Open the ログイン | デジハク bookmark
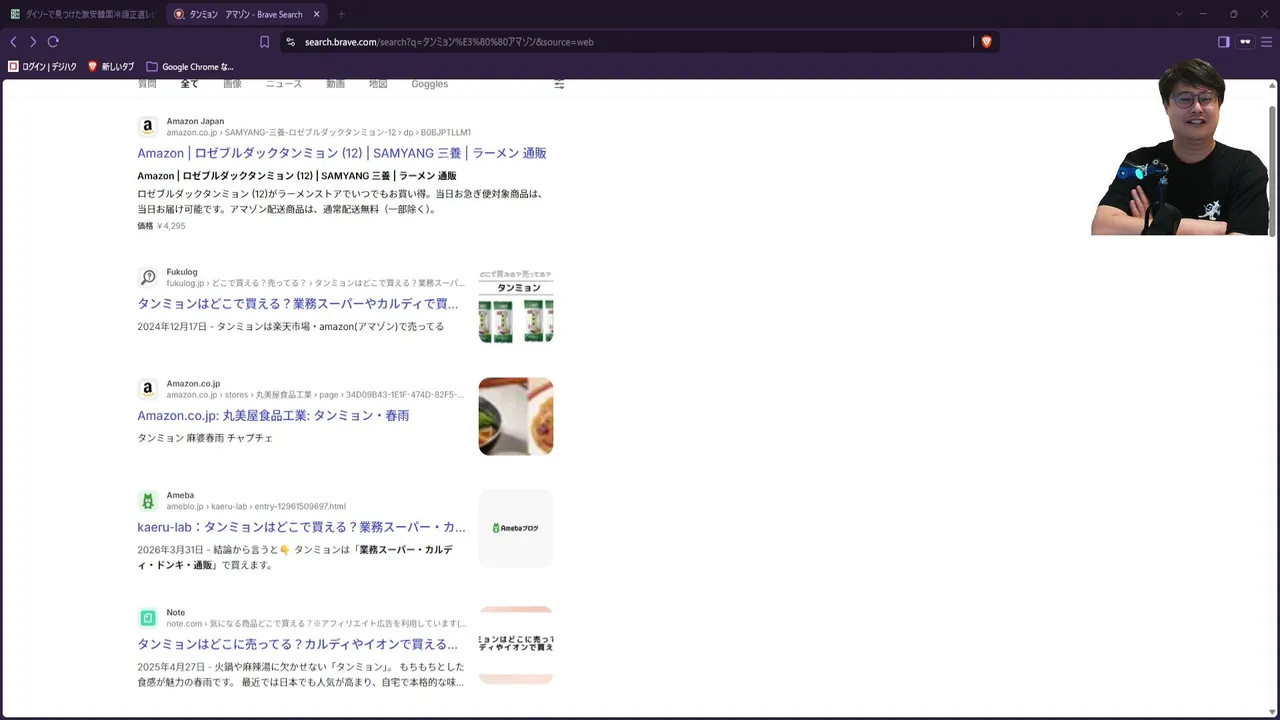This screenshot has width=1280, height=720. (x=42, y=67)
